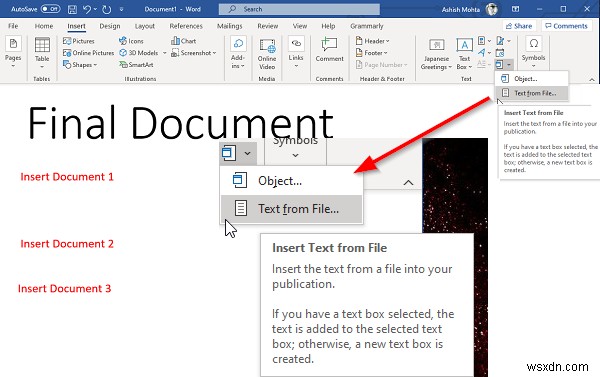
Task: Click the WordArt icon in Text group
Action: pos(482,52)
